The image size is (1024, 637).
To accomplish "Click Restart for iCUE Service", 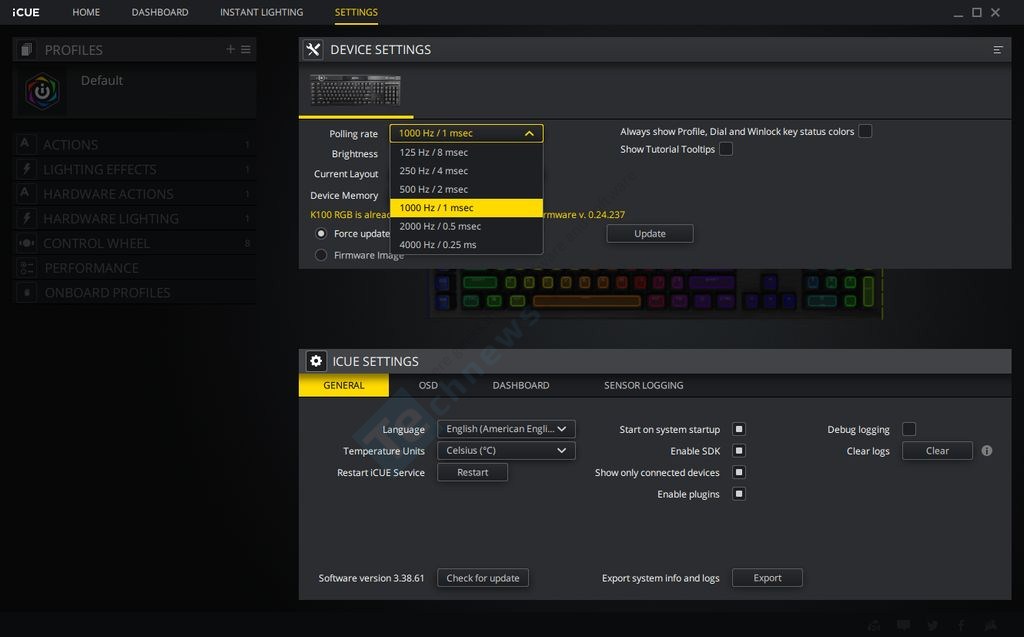I will coord(472,472).
